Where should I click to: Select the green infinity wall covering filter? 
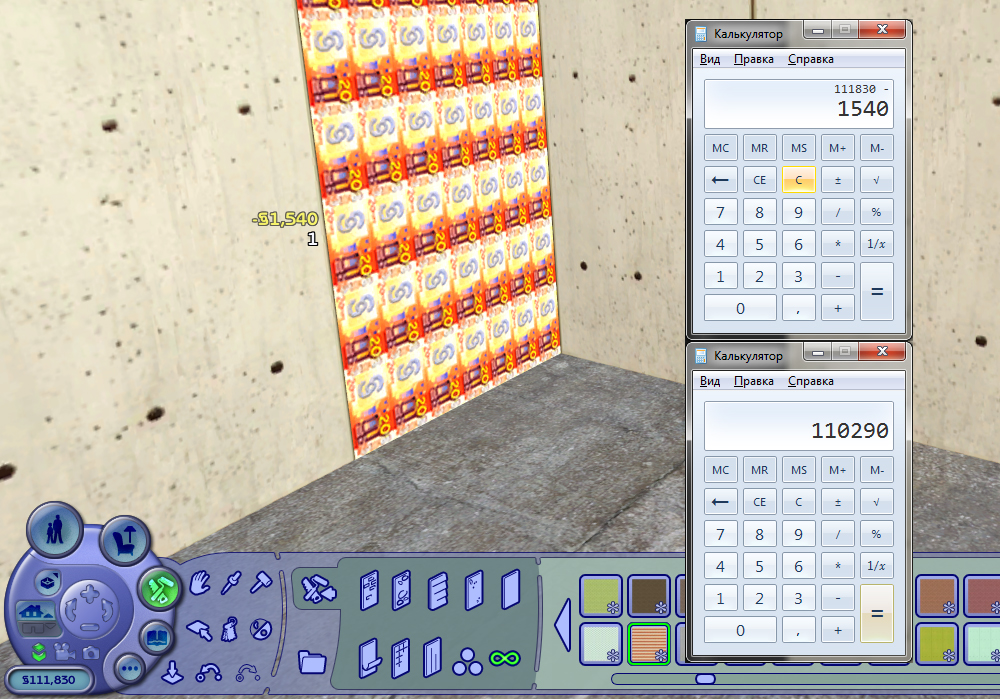pos(504,659)
